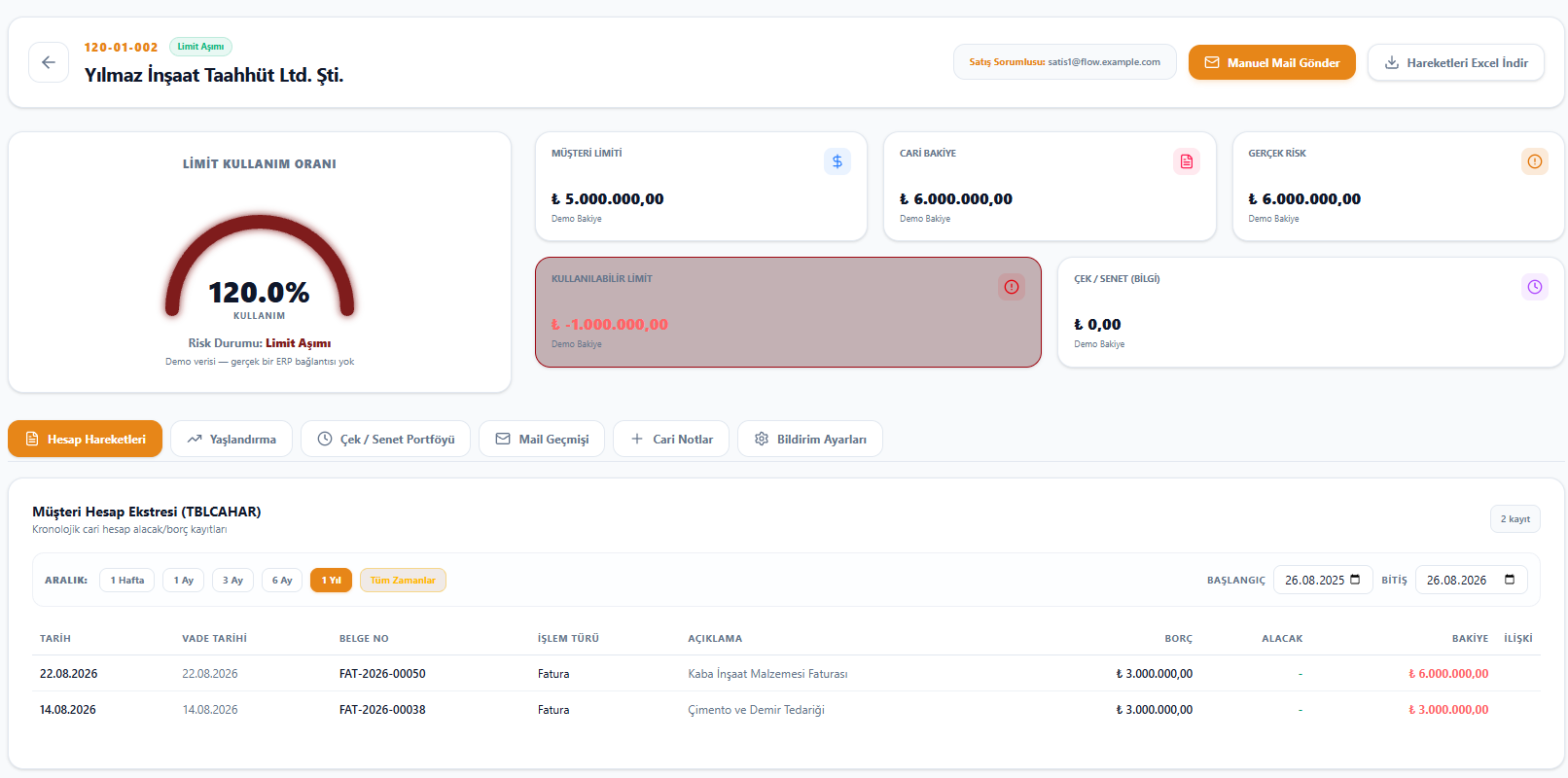The image size is (1568, 778).
Task: Switch to the Yaşlandırma tab
Action: pos(232,439)
